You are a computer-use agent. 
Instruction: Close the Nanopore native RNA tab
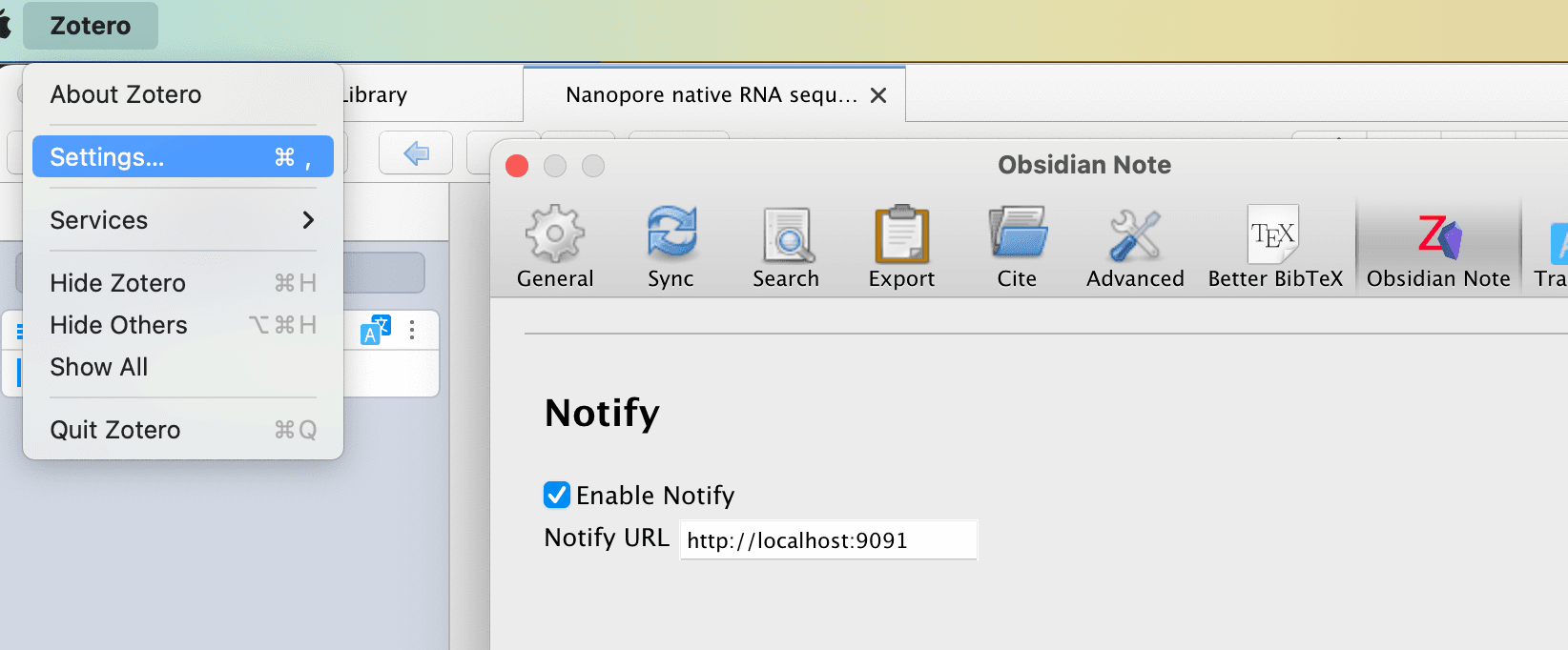point(878,95)
